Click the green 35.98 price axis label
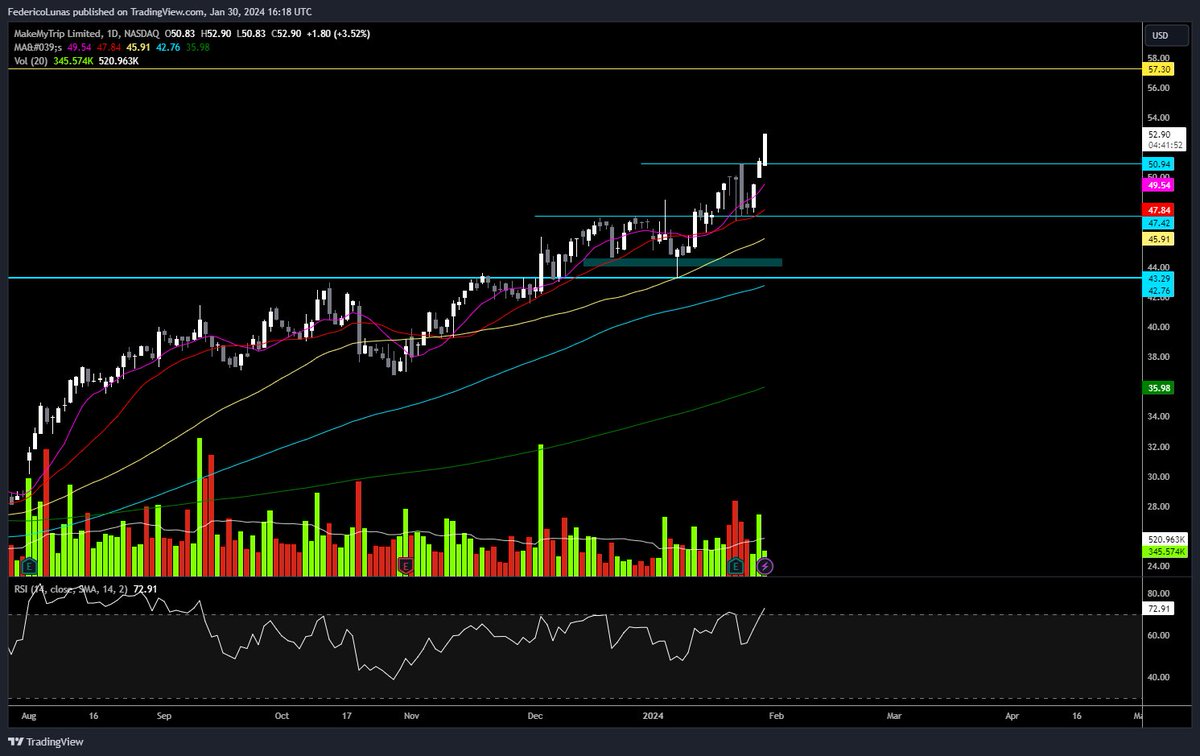 click(x=1158, y=387)
